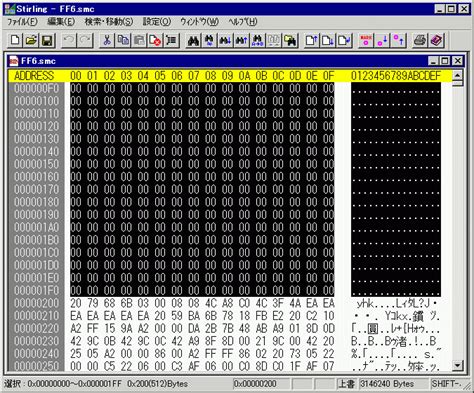
Task: Jump to file start with page-up-arrow icon
Action: (x=312, y=40)
